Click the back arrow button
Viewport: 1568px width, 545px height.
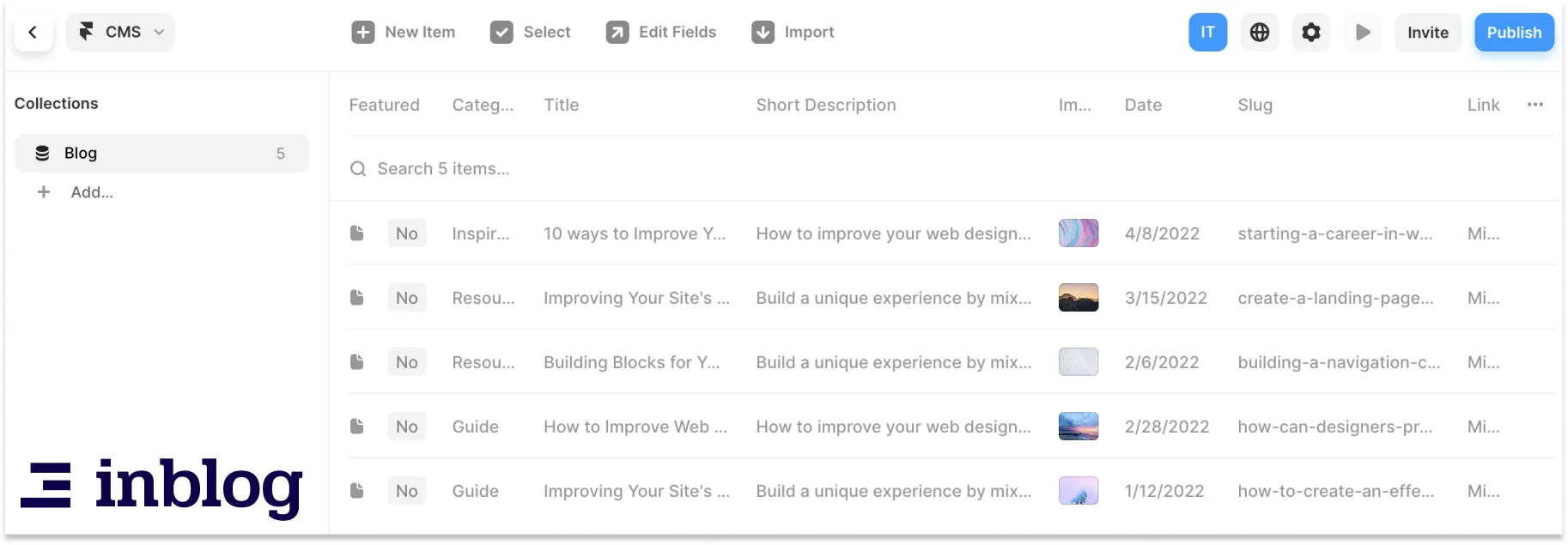[33, 33]
